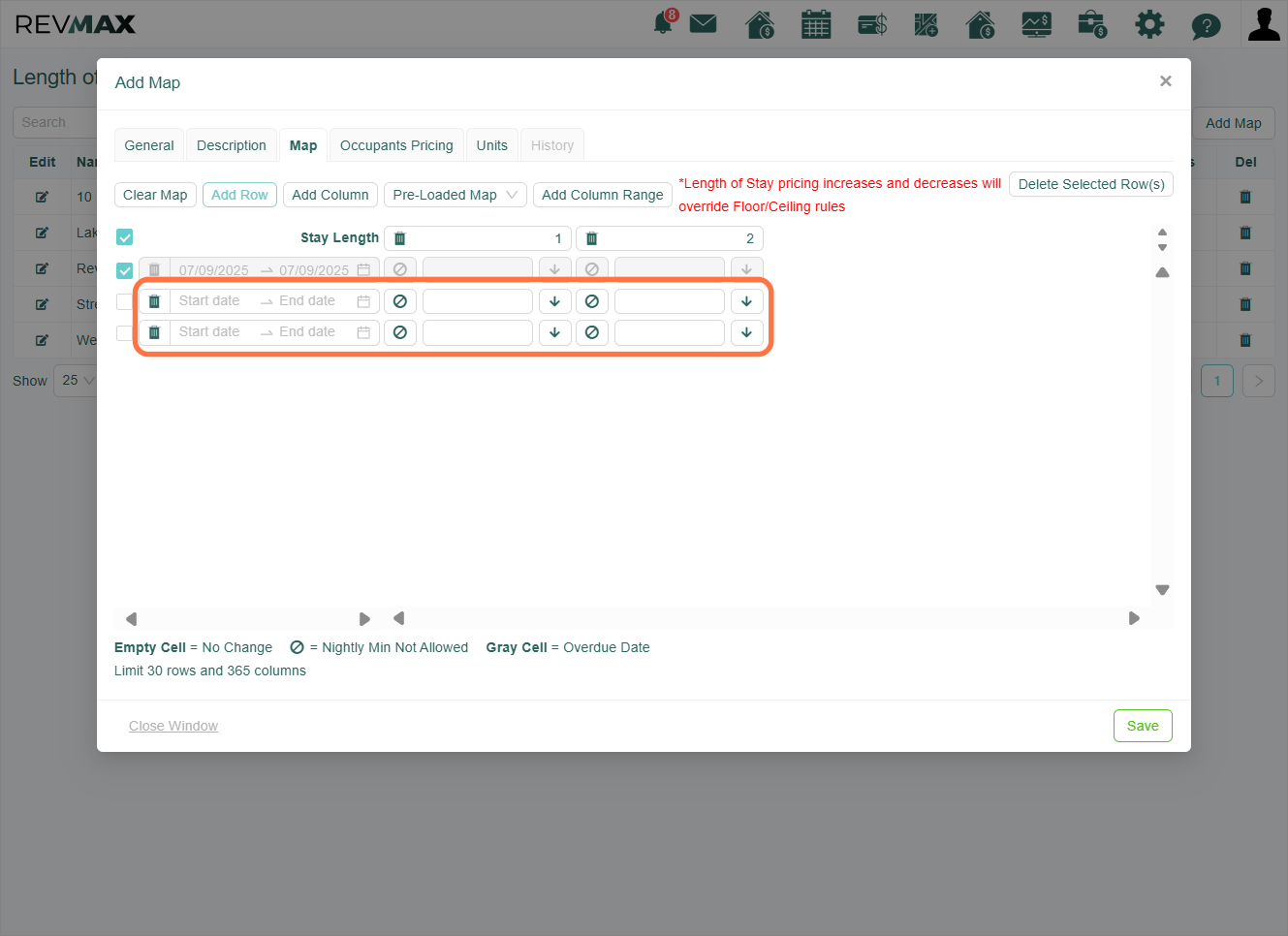Viewport: 1288px width, 936px height.
Task: Click trash icon on second empty date row
Action: tap(154, 332)
